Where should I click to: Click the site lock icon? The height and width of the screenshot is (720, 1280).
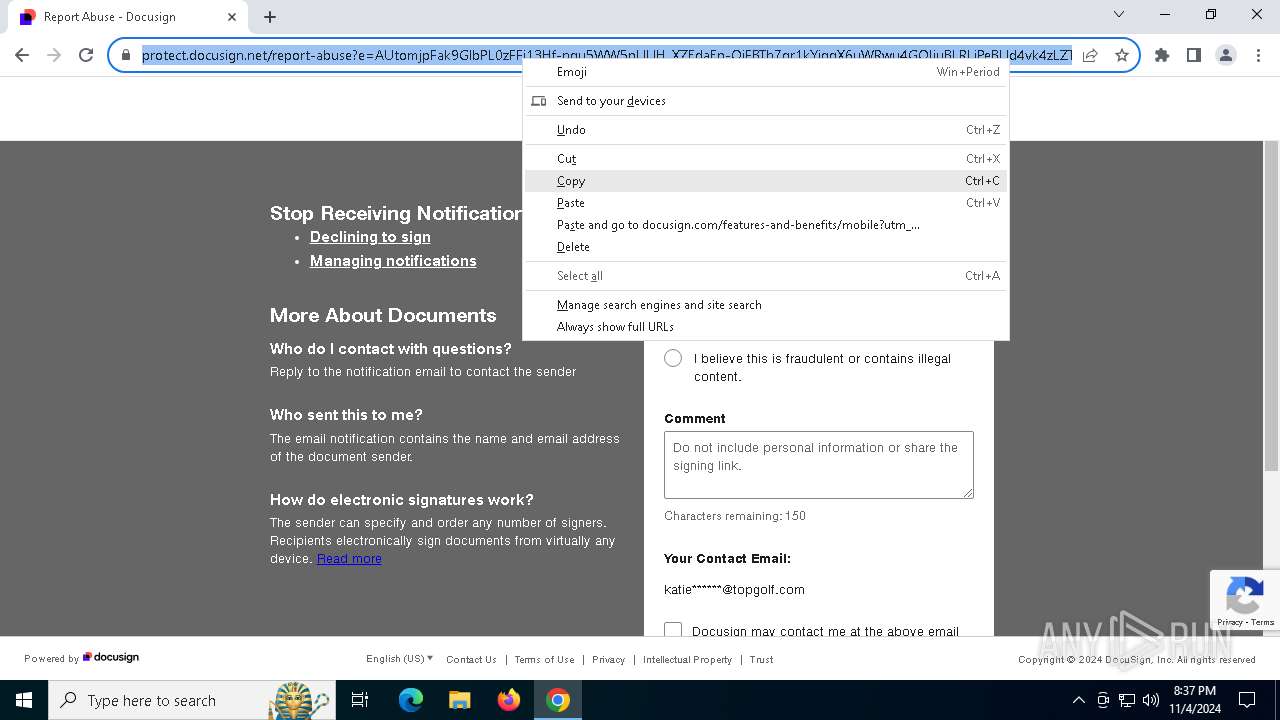(x=126, y=55)
